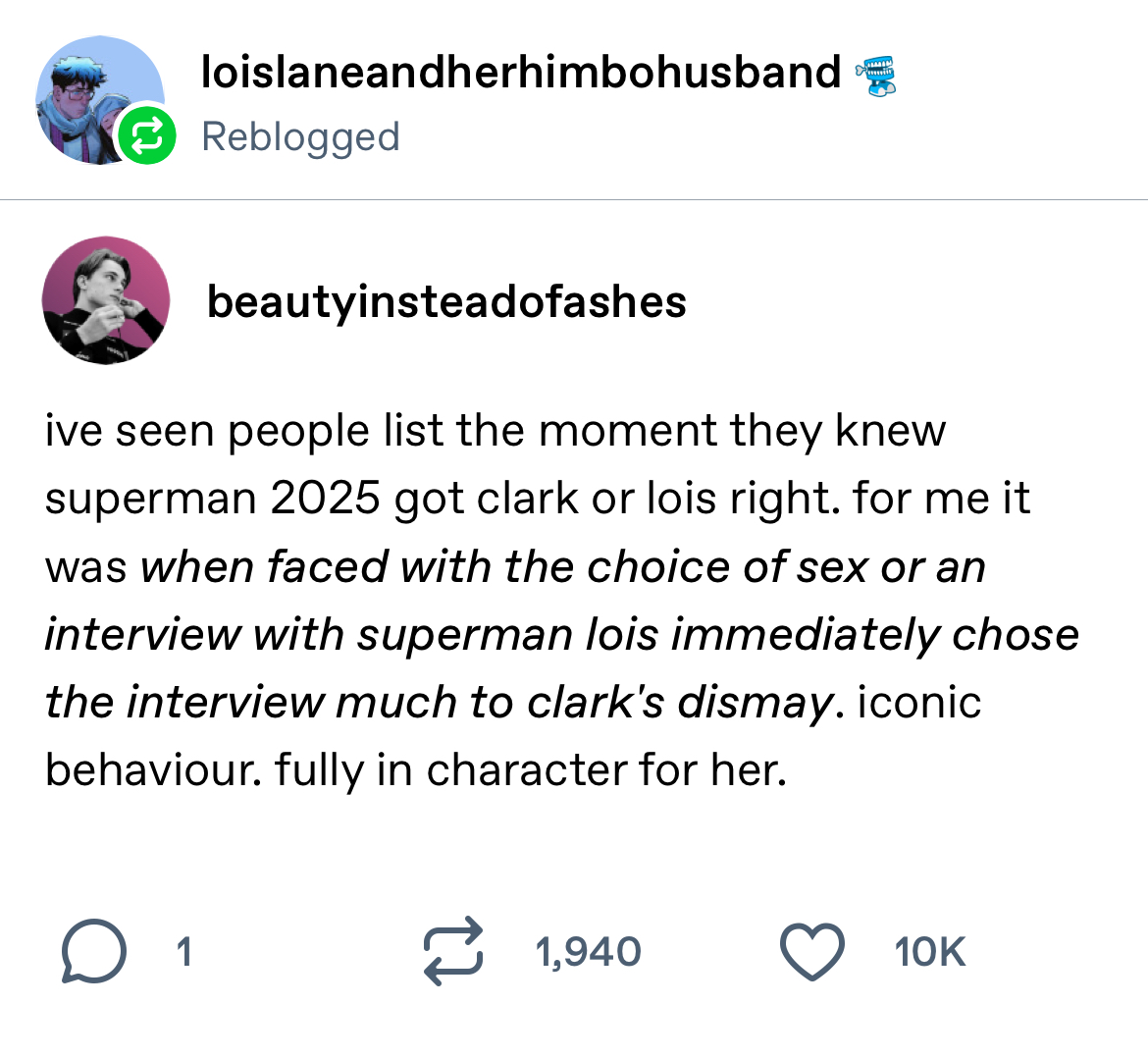This screenshot has height=1057, width=1148.
Task: Open beautyinsteadofashes' profile picture
Action: (x=105, y=300)
